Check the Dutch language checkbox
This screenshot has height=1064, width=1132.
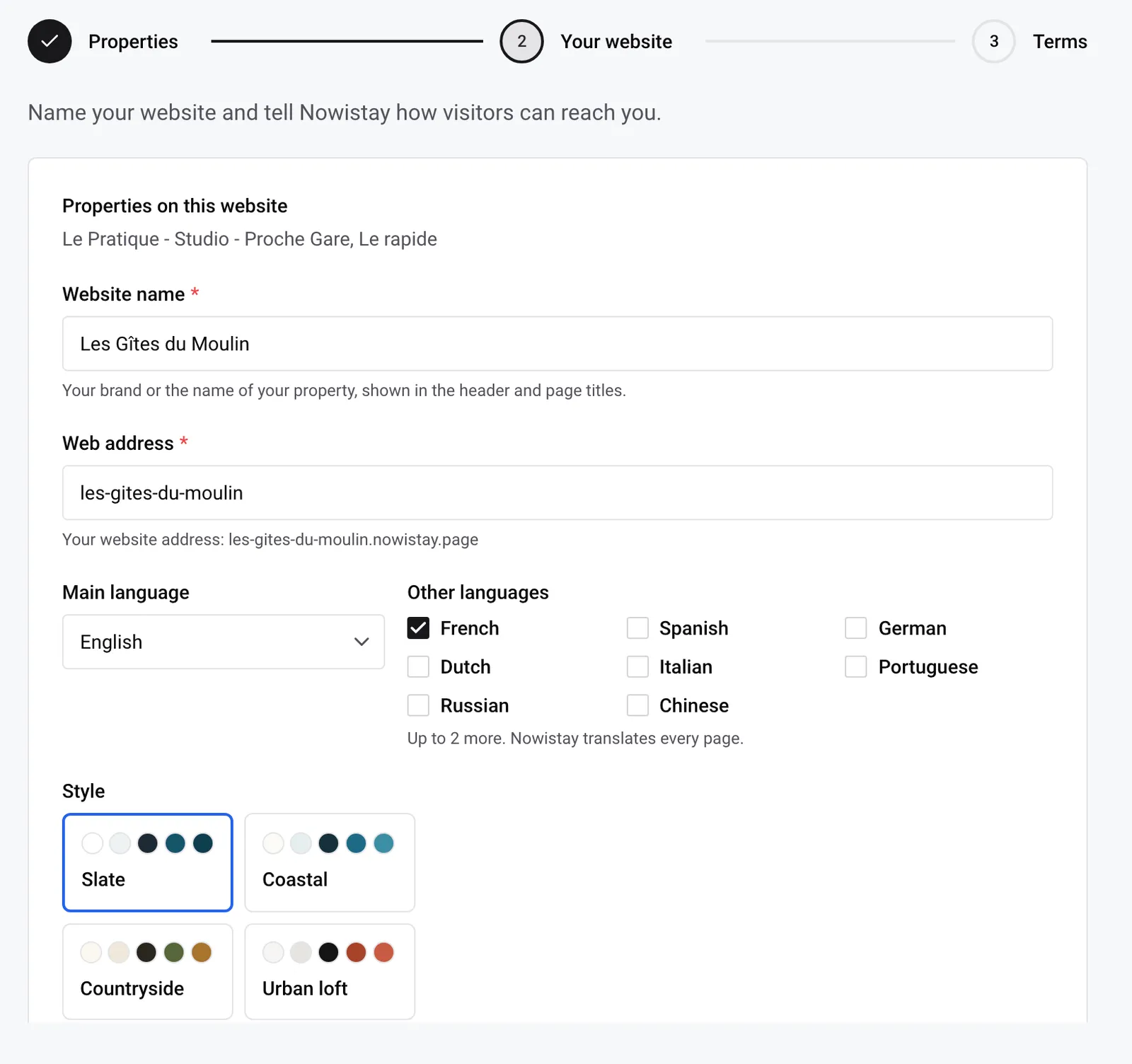pos(418,666)
